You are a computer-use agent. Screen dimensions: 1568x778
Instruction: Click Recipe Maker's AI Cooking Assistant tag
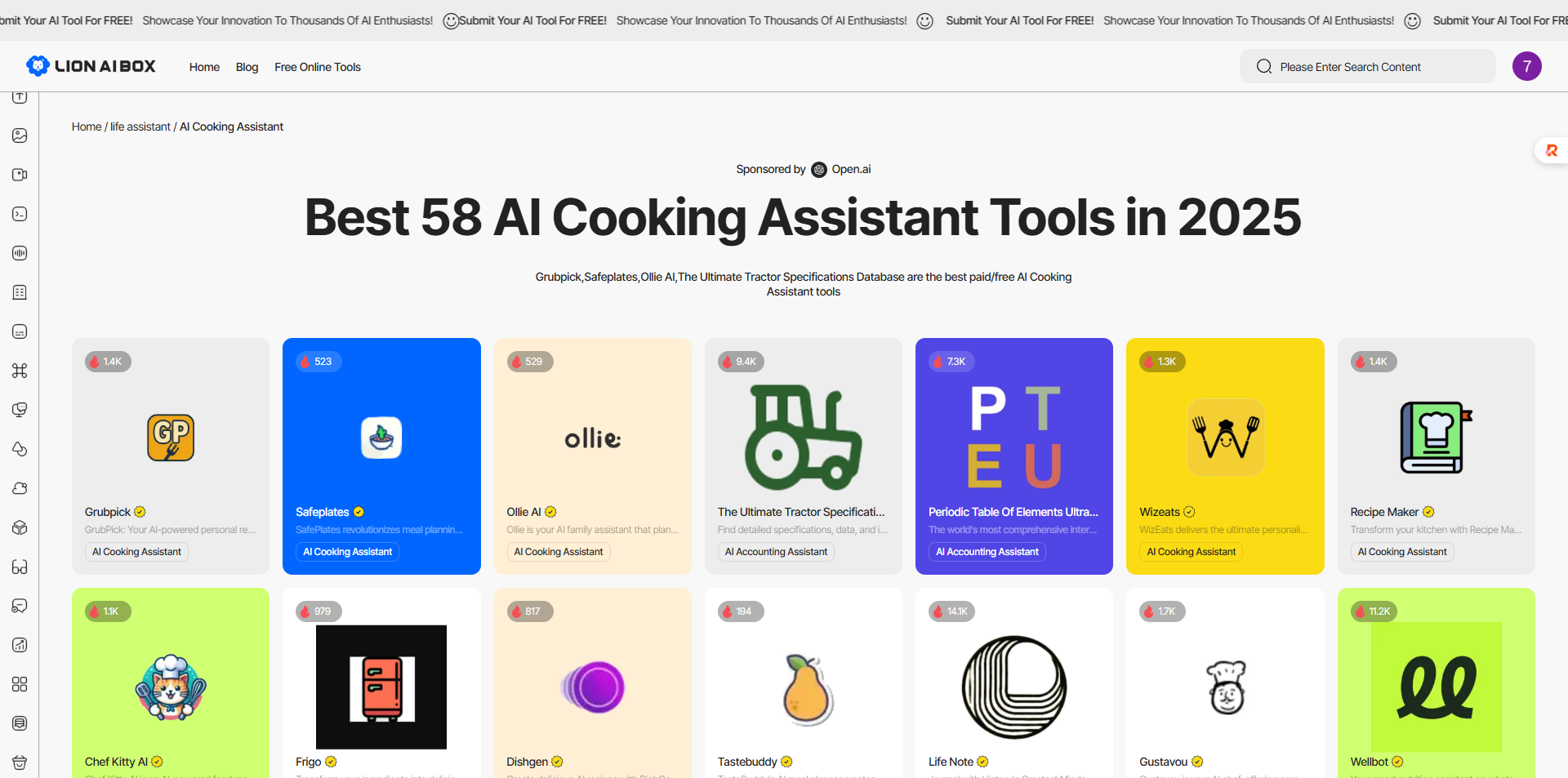coord(1402,552)
